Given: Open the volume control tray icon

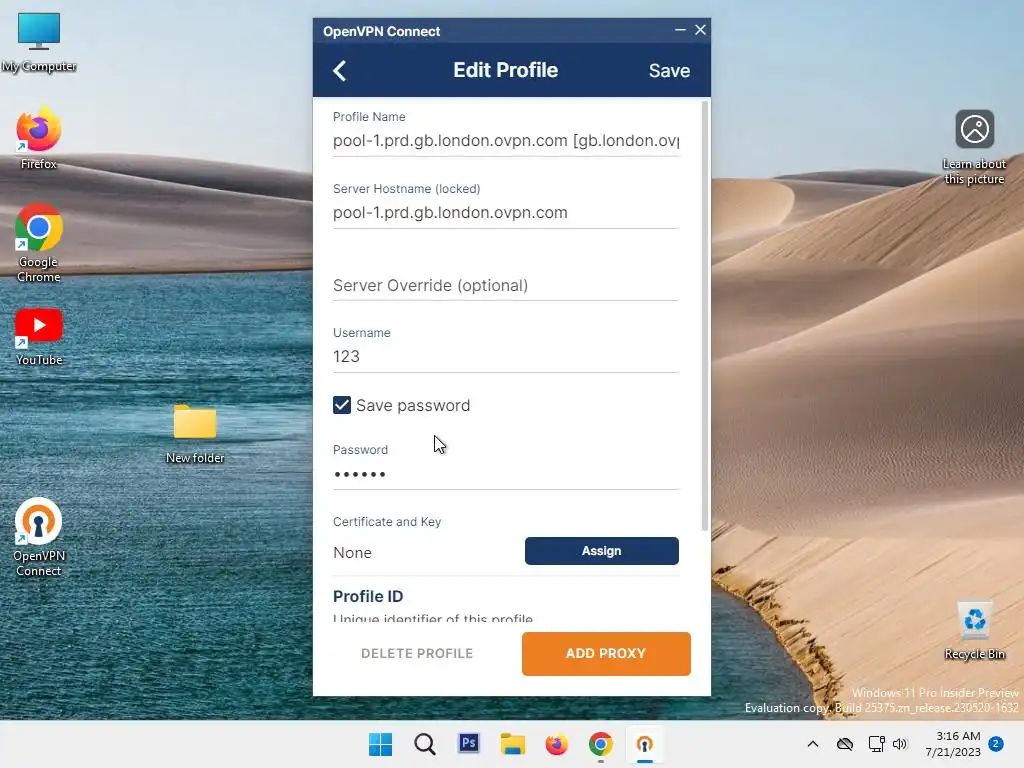Looking at the screenshot, I should [900, 744].
